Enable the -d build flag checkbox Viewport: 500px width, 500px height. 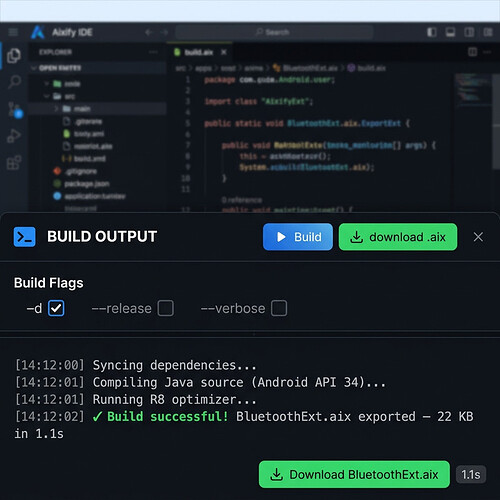pyautogui.click(x=56, y=308)
